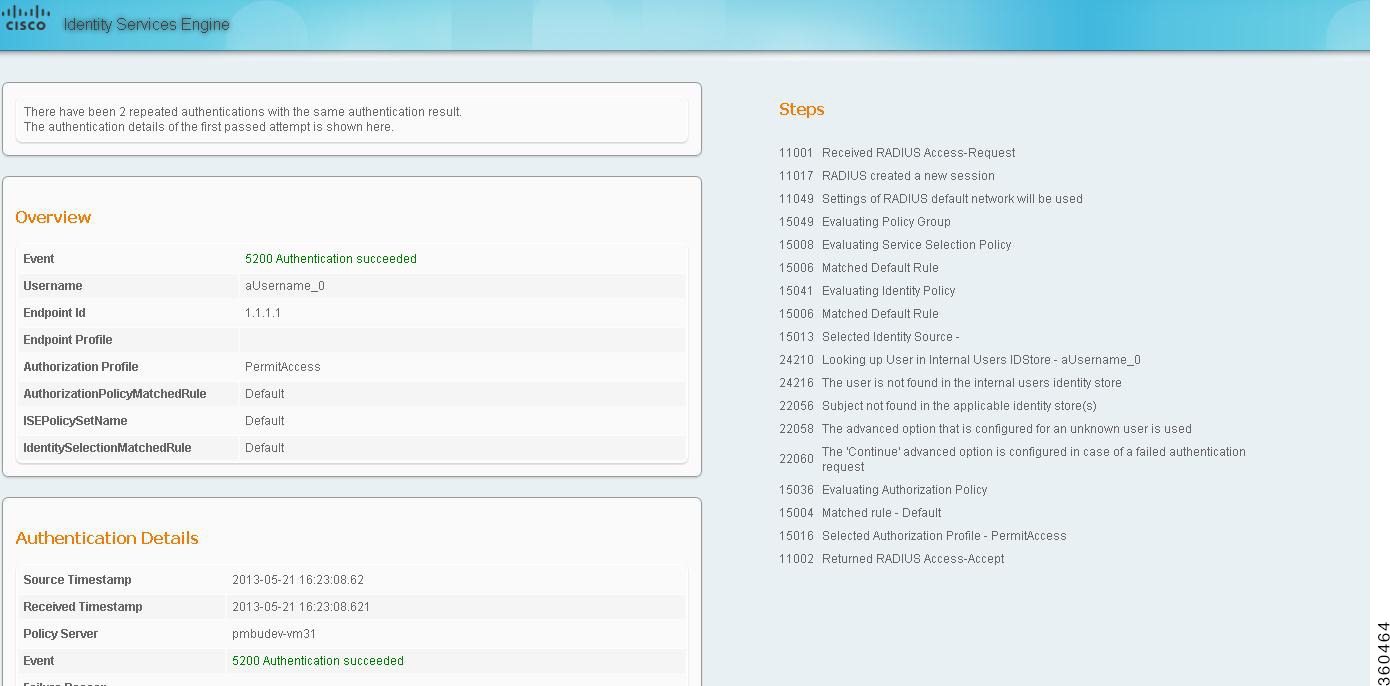
Task: Click the Authentication Details section heading
Action: coord(107,538)
